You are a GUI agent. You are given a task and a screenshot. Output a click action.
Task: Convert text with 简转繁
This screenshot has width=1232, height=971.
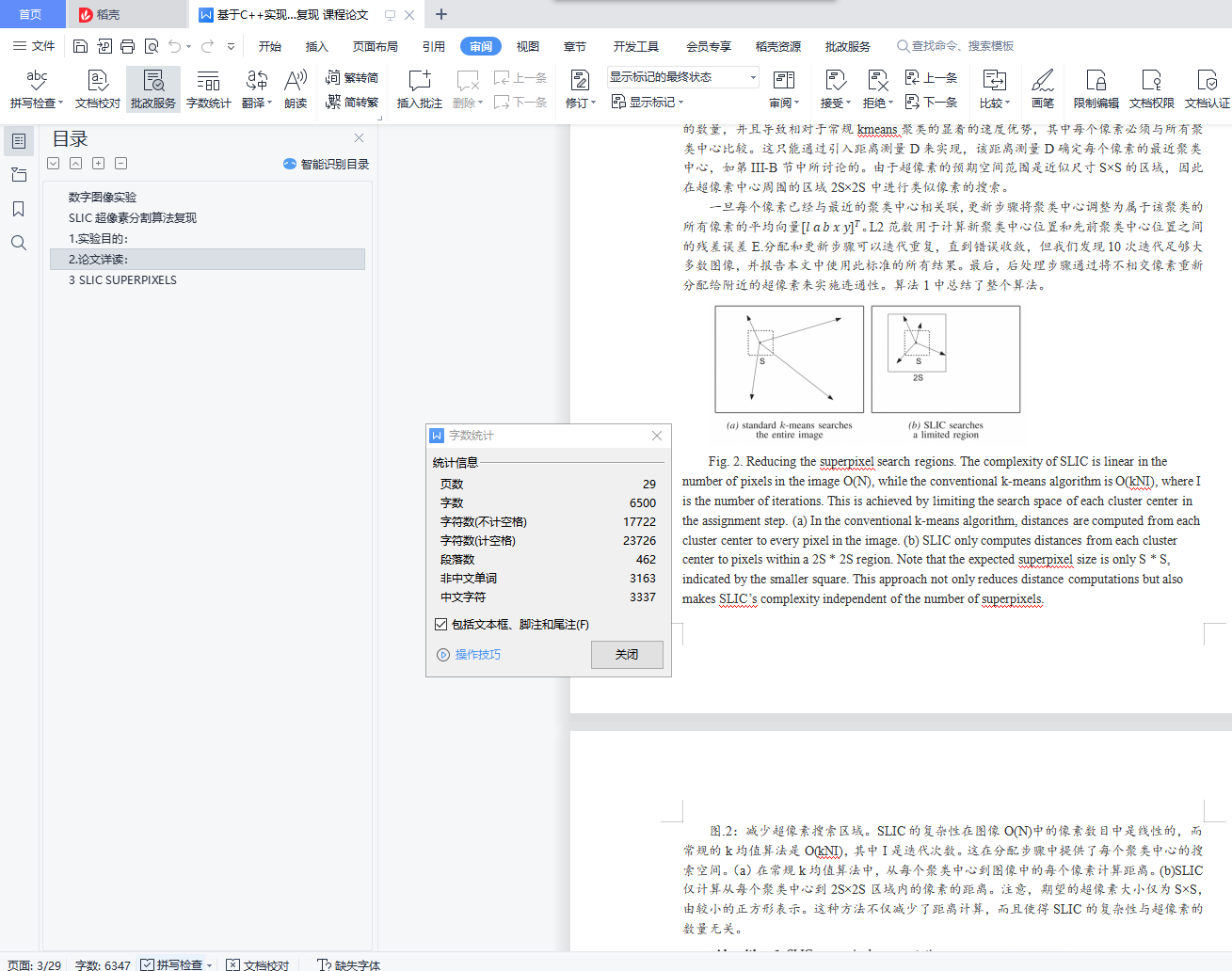pos(352,102)
